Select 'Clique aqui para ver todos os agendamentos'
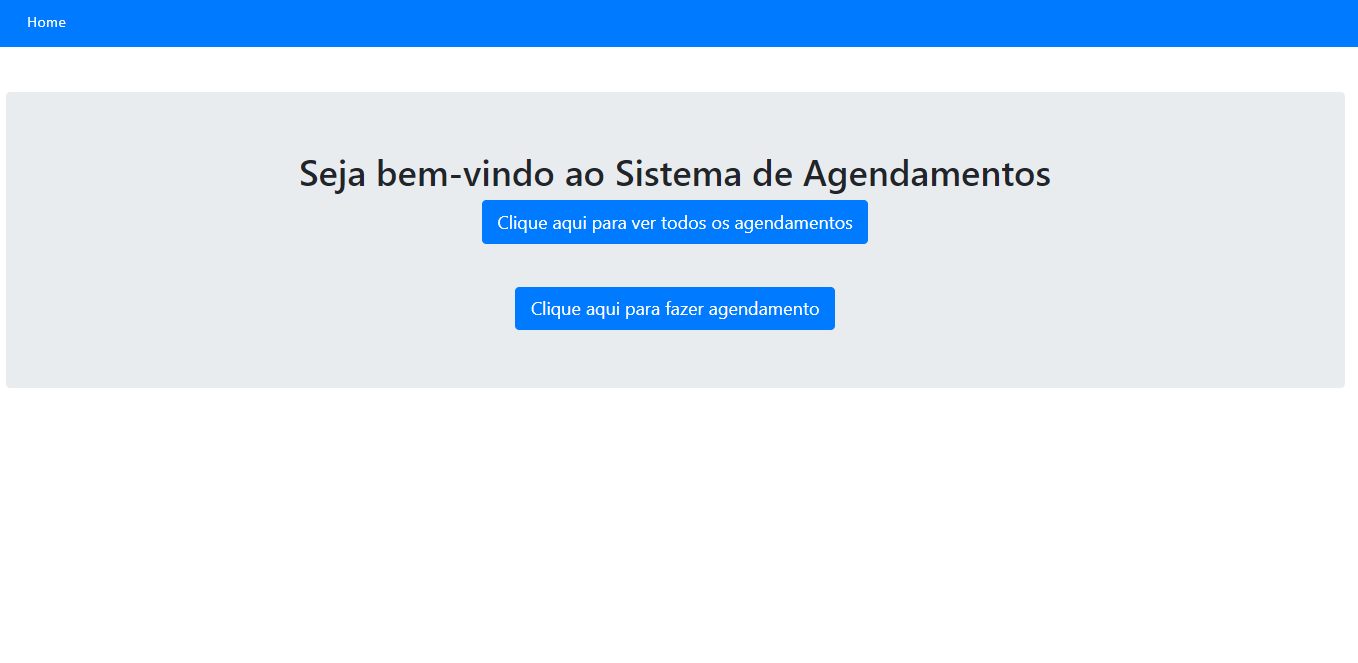 675,221
